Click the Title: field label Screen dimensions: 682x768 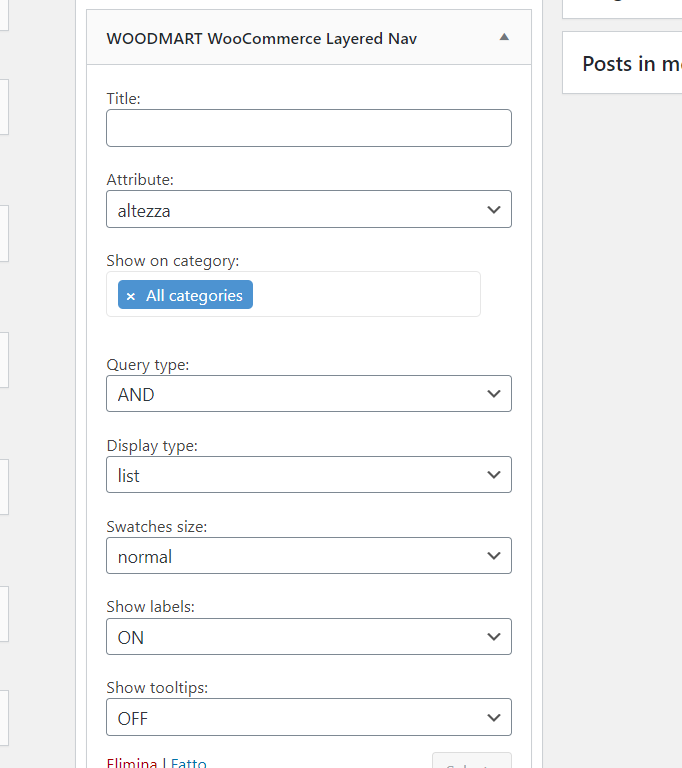pos(124,99)
